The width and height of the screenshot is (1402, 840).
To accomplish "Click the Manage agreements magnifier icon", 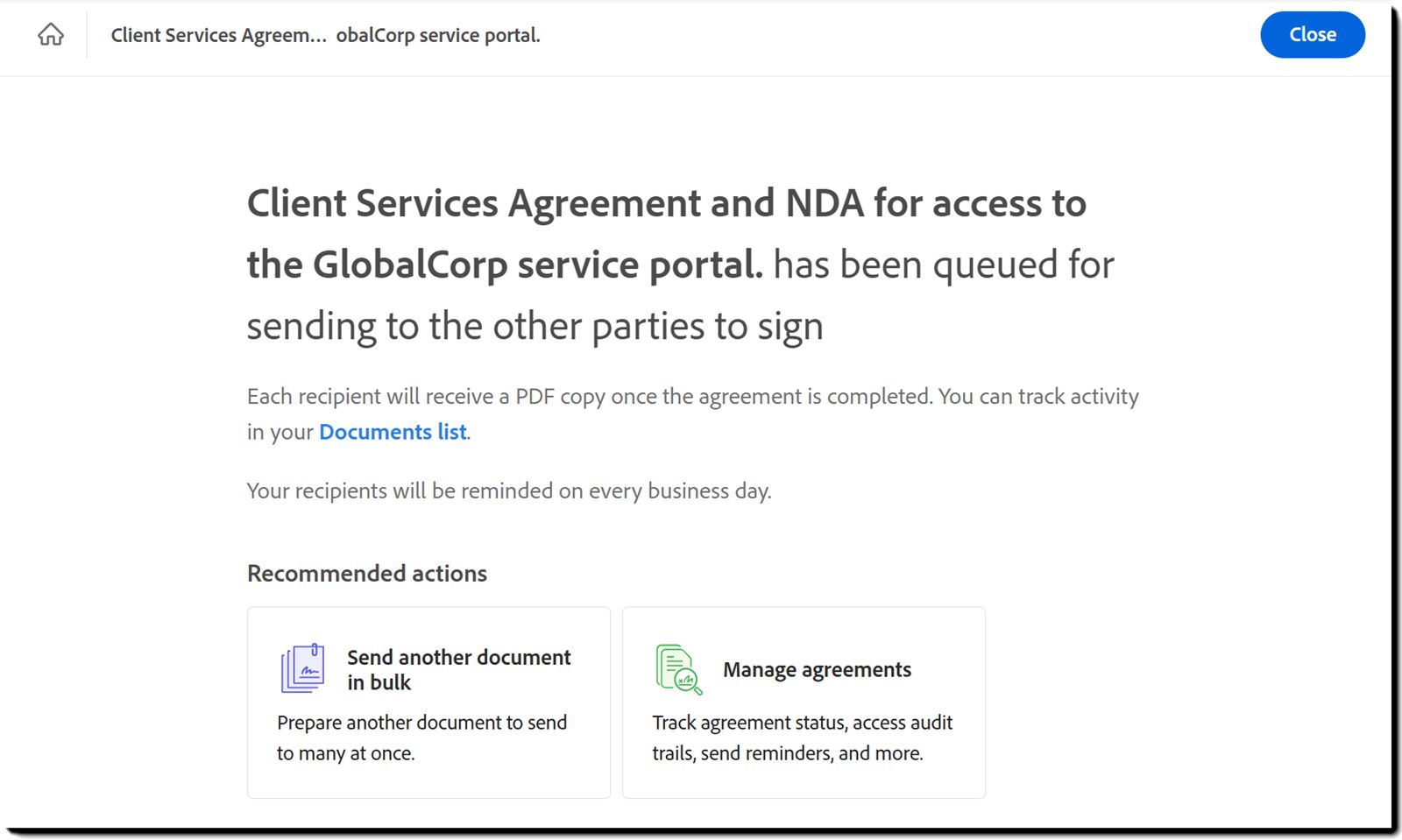I will (678, 670).
